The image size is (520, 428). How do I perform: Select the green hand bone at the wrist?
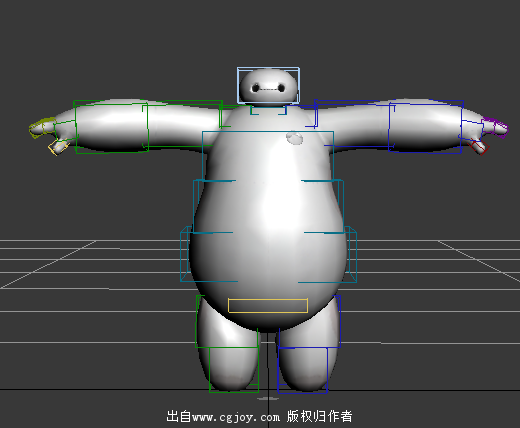(65, 131)
